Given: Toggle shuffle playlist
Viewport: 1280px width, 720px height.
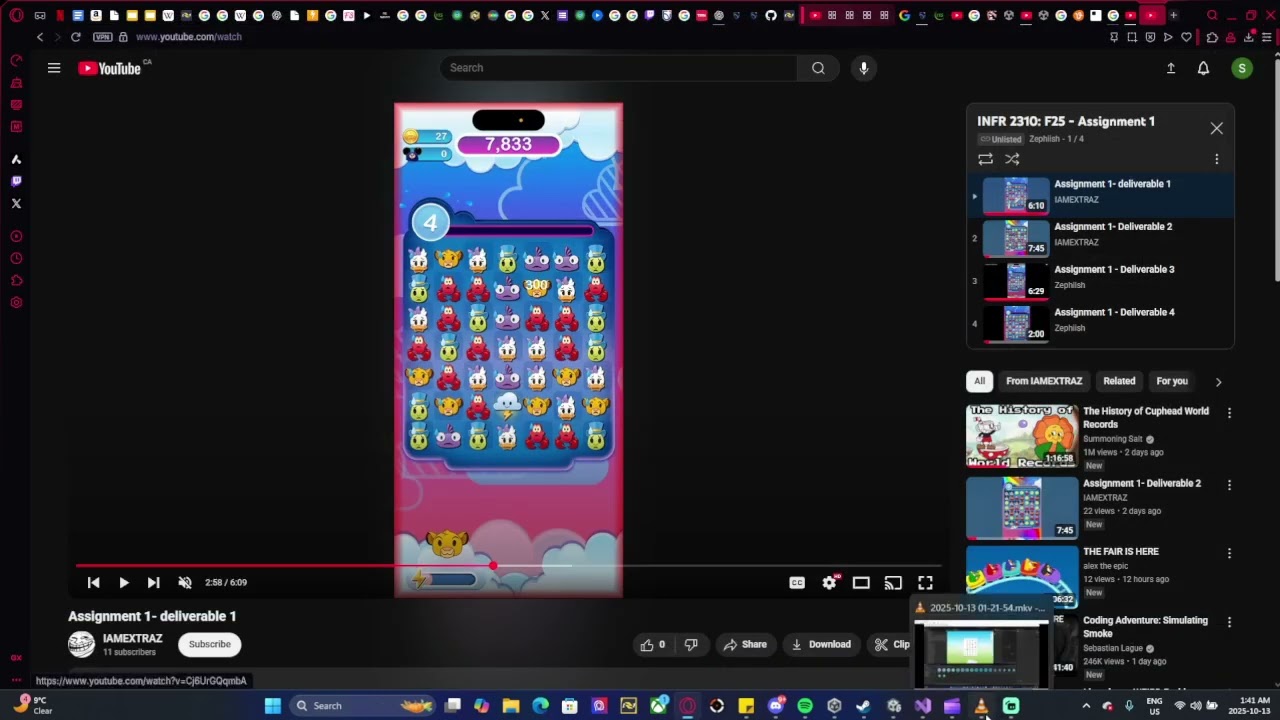Looking at the screenshot, I should click(x=1012, y=159).
